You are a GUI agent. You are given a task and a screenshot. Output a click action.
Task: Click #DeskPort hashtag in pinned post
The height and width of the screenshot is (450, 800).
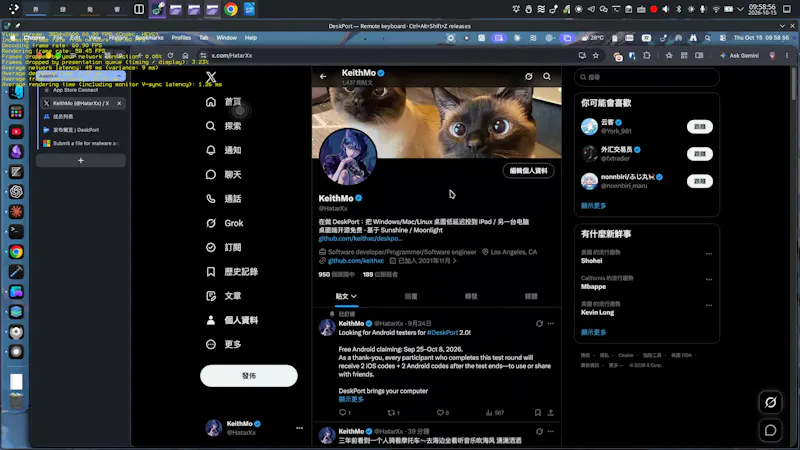[x=442, y=333]
